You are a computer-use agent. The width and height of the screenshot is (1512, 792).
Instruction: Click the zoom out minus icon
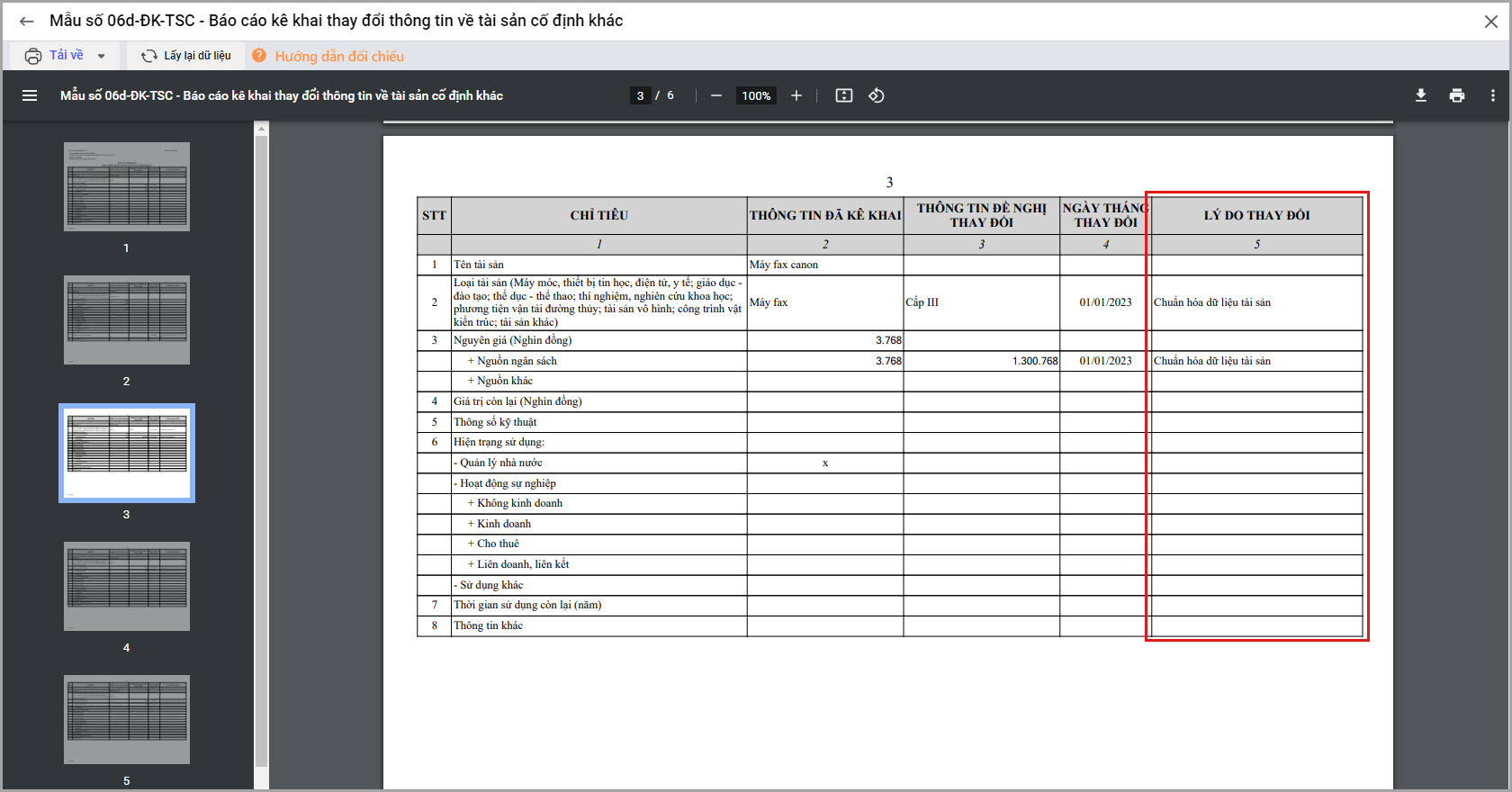(x=716, y=95)
